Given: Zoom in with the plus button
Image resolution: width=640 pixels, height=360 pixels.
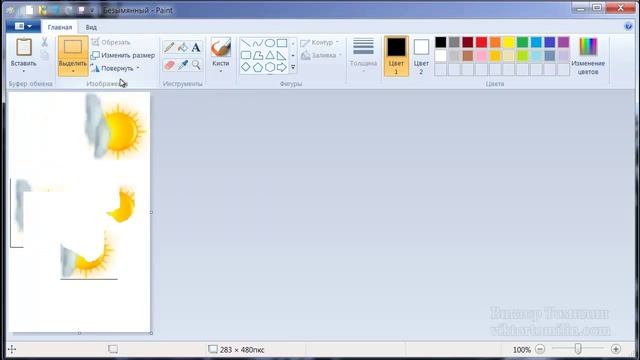Looking at the screenshot, I should pos(616,349).
